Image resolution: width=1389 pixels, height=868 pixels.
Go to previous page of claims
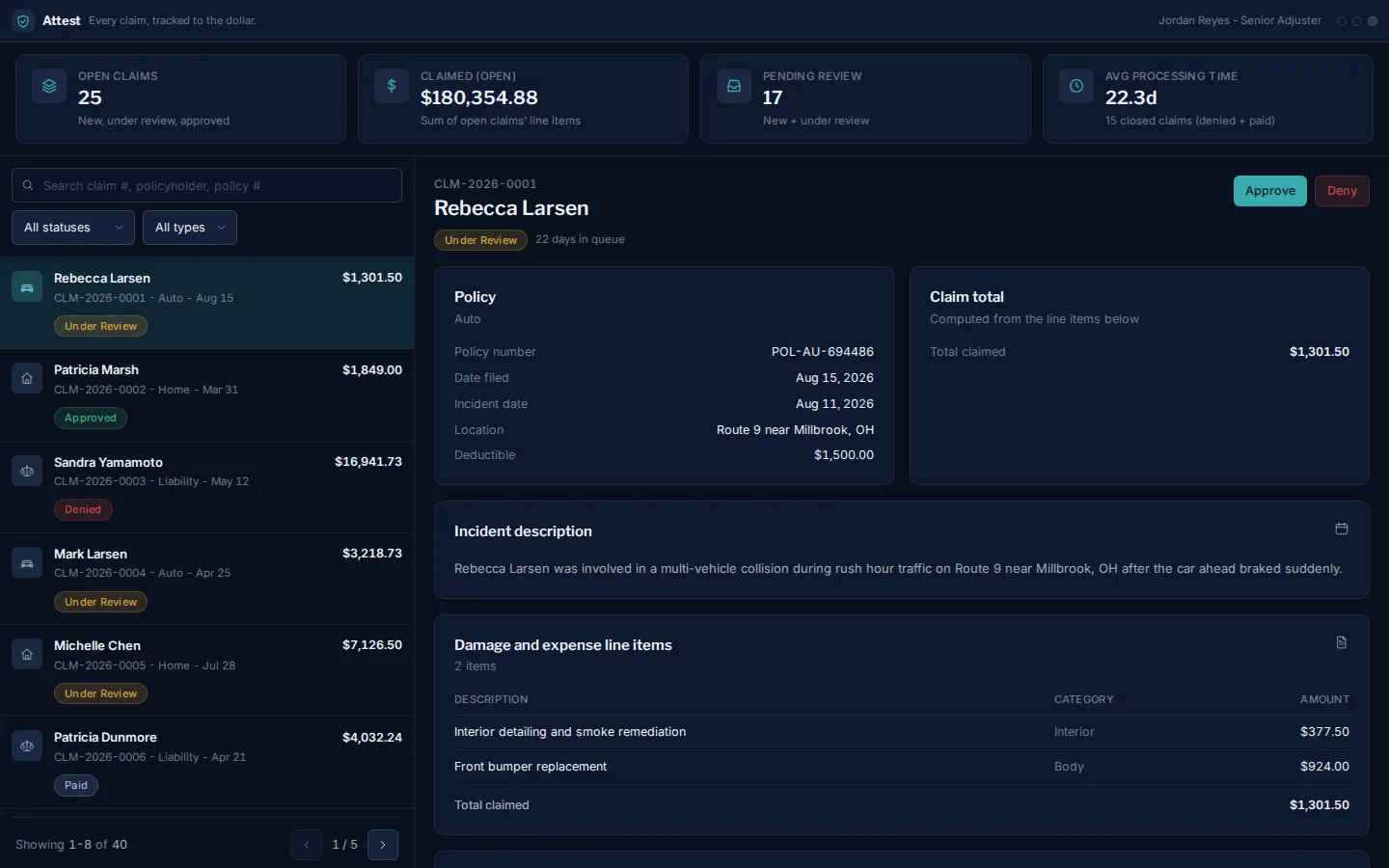(307, 845)
